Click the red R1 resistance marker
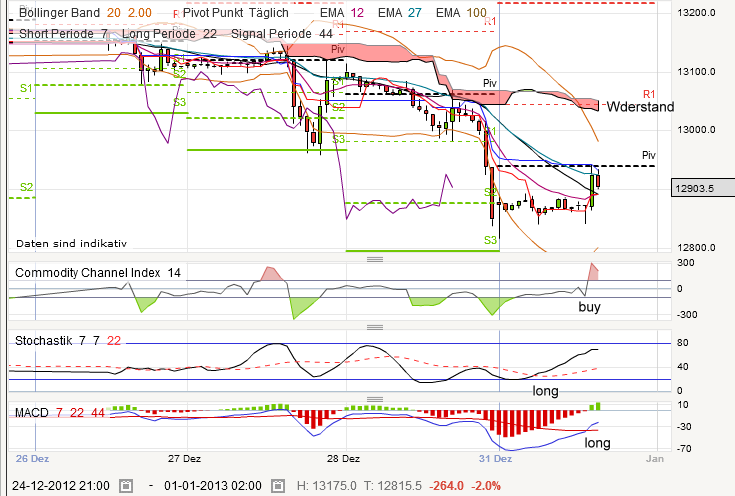 coord(648,92)
